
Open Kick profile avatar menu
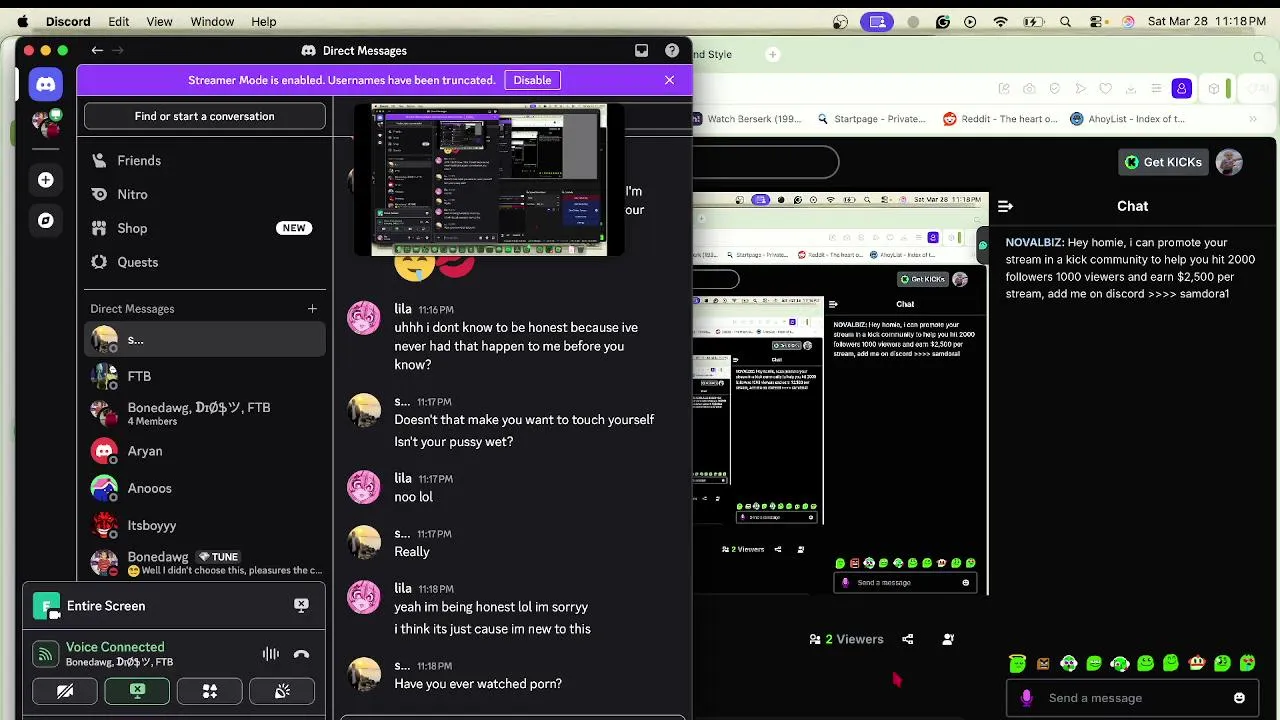[x=1229, y=162]
